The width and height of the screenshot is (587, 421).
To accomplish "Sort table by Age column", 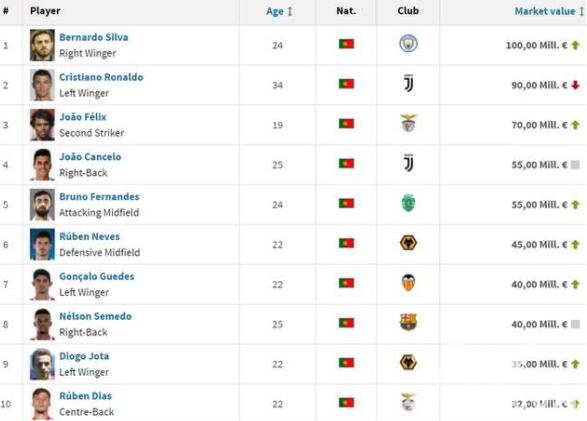I will [279, 11].
